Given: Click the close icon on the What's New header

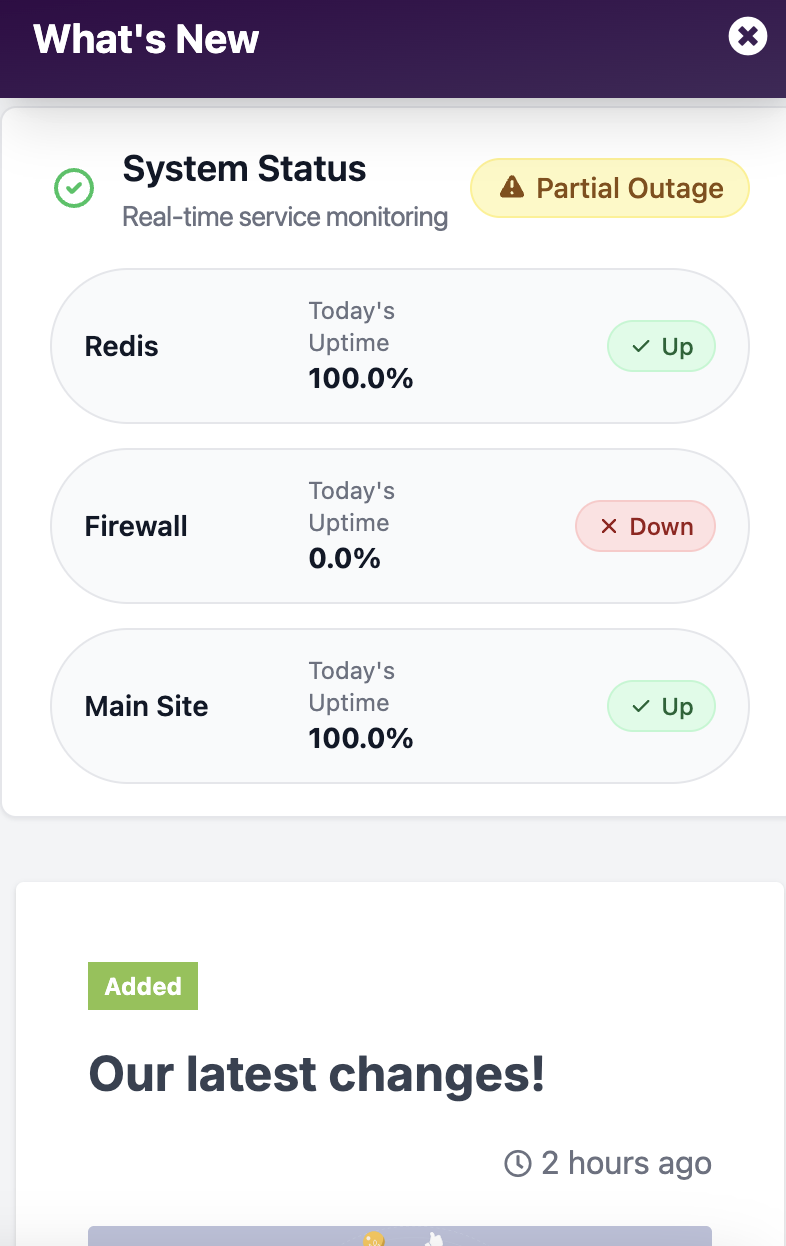Looking at the screenshot, I should [748, 36].
